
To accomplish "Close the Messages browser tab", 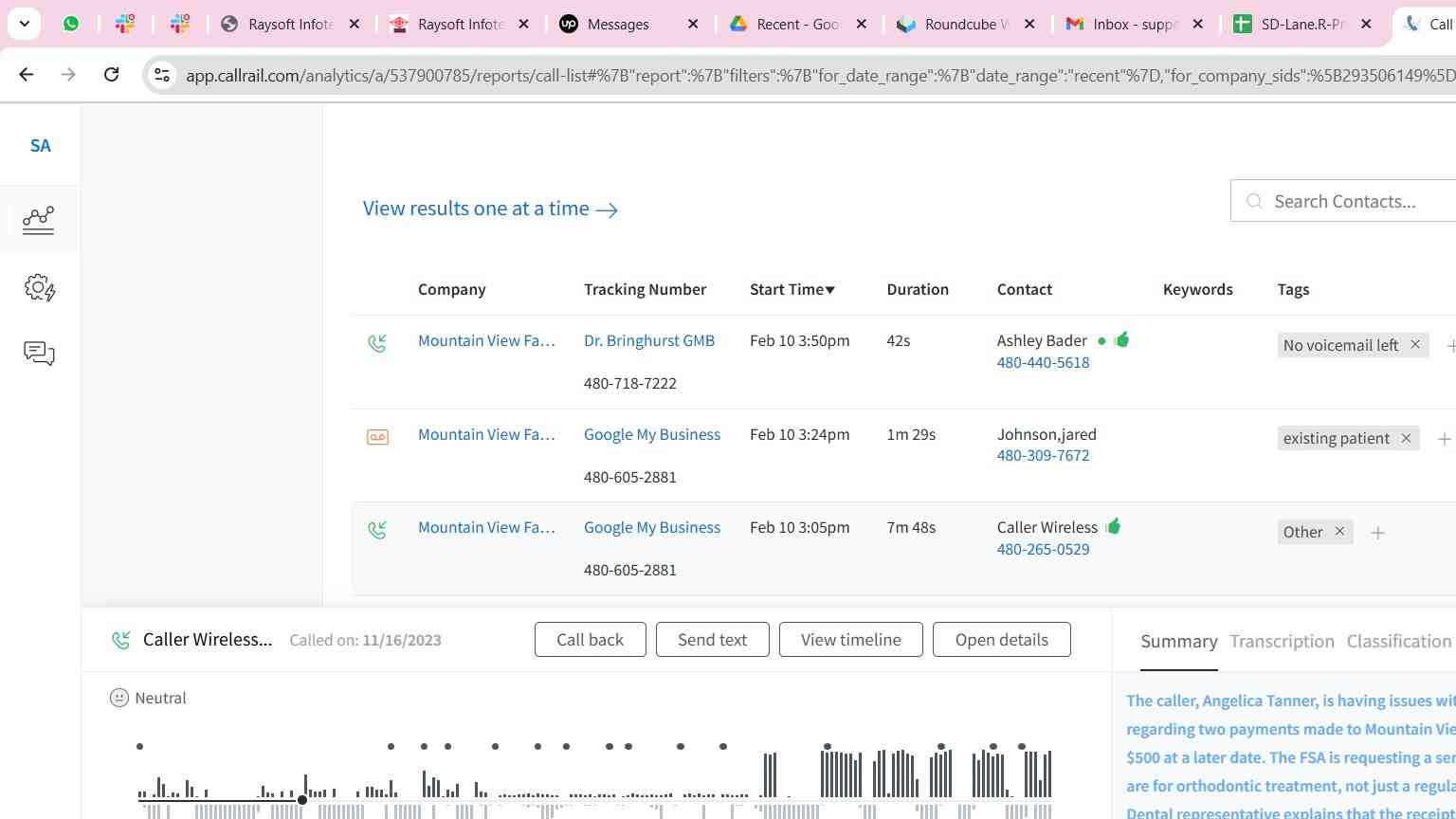I will tap(693, 24).
